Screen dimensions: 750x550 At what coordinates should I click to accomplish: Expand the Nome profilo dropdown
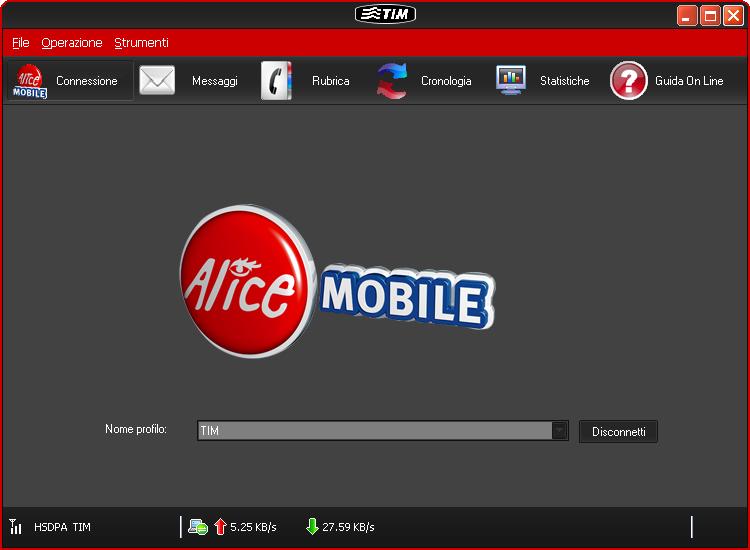(x=560, y=431)
